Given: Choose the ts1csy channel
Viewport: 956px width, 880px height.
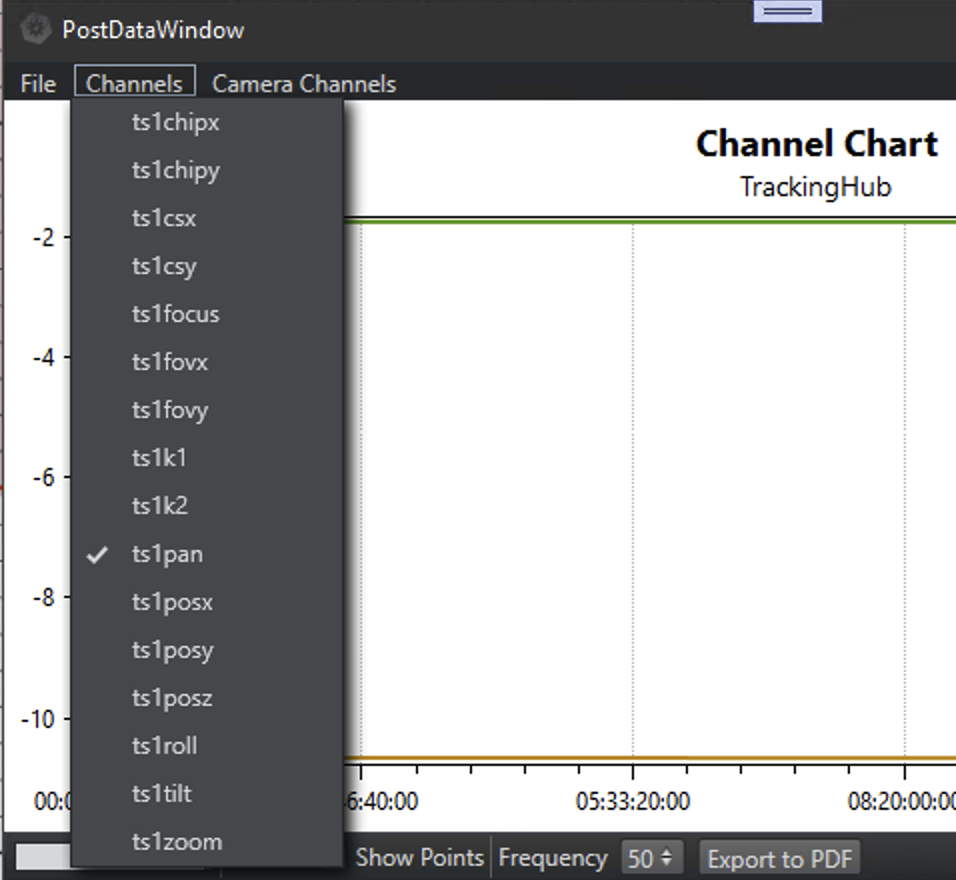Looking at the screenshot, I should tap(164, 266).
